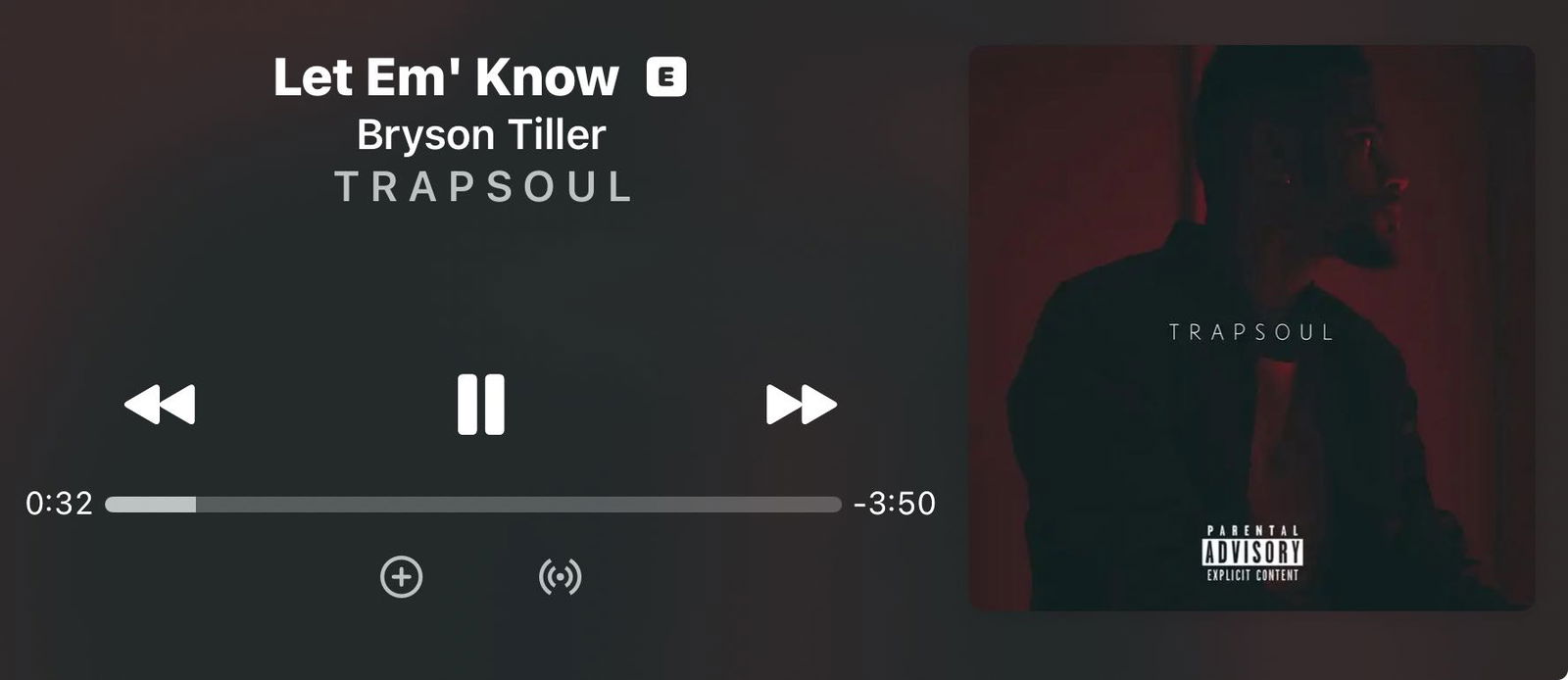
Task: Click the current playhead position on scrubber
Action: point(195,505)
